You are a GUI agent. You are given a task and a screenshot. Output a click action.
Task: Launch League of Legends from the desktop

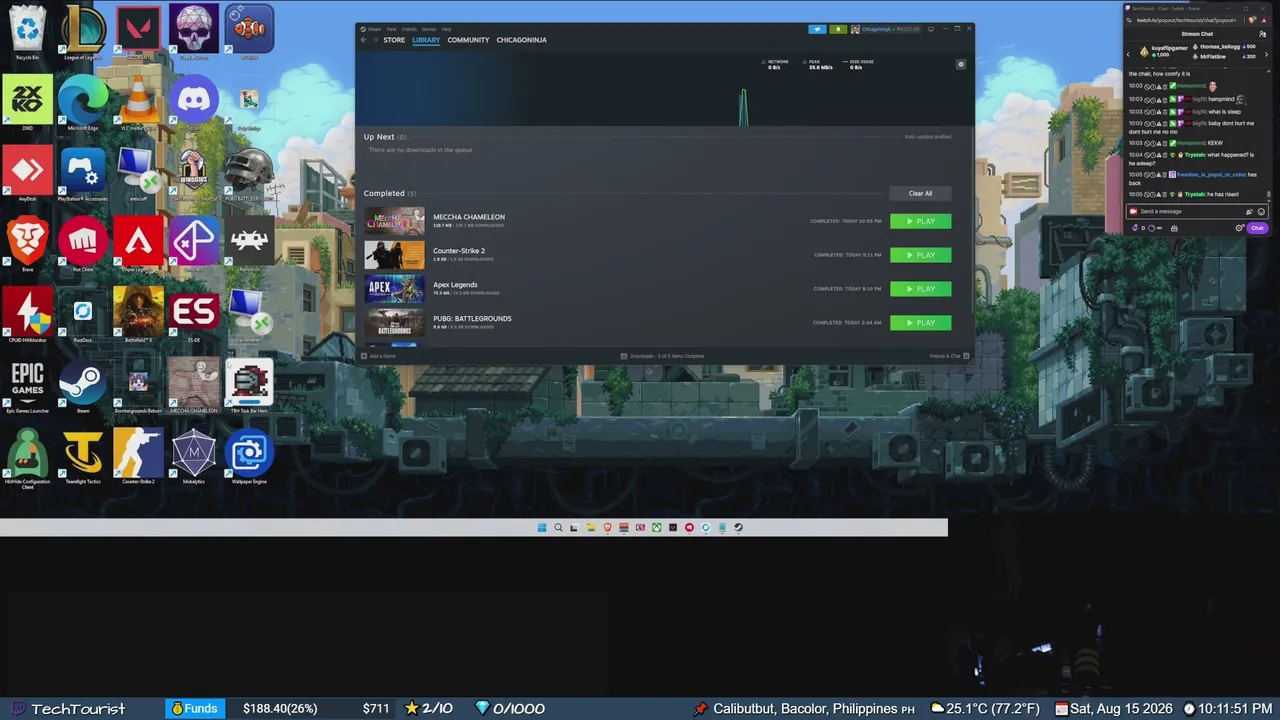[83, 30]
